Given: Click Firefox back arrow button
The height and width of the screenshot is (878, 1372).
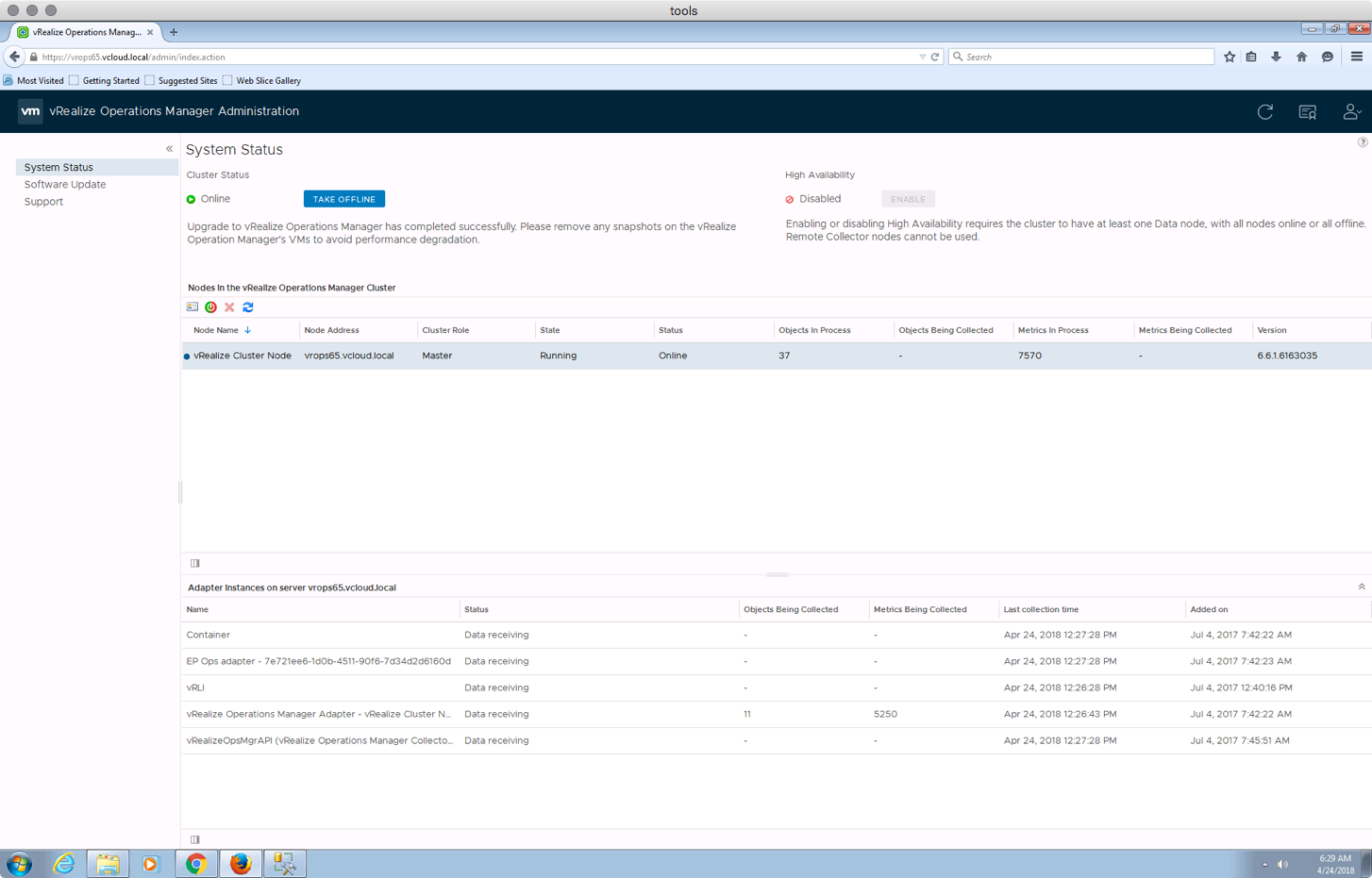Looking at the screenshot, I should (14, 57).
